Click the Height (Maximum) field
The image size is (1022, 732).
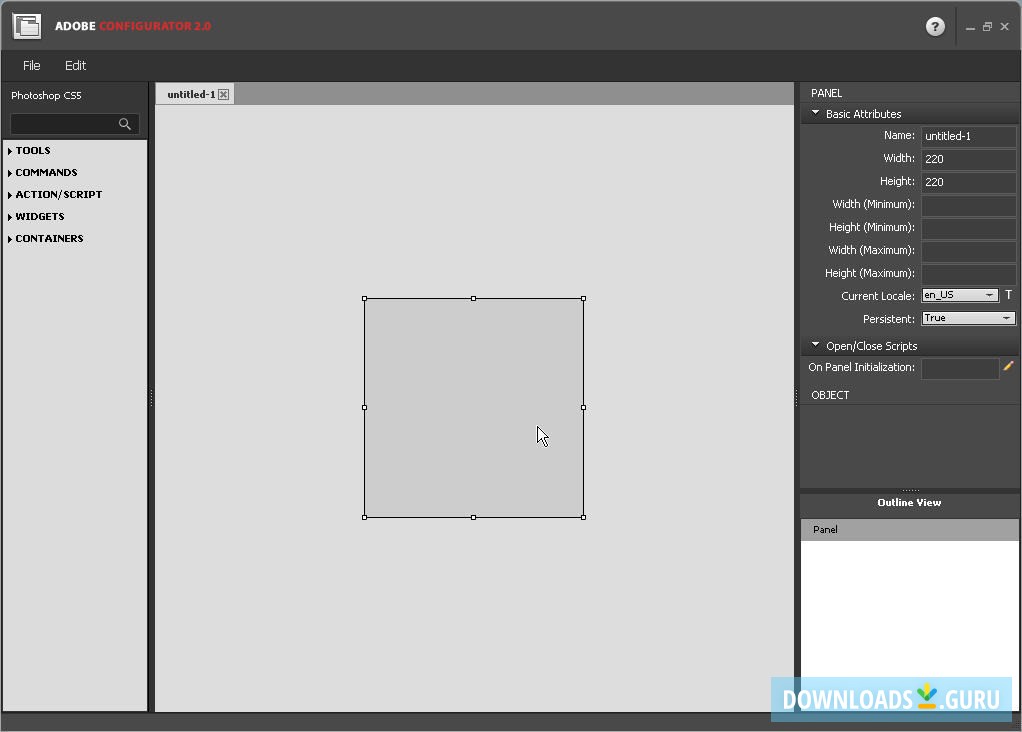tap(968, 273)
